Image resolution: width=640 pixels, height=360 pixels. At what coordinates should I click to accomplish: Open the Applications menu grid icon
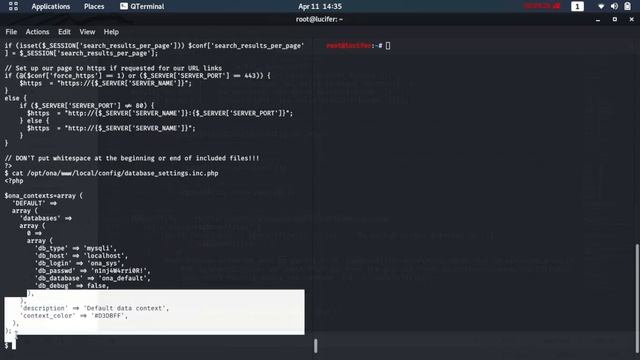(13, 6)
